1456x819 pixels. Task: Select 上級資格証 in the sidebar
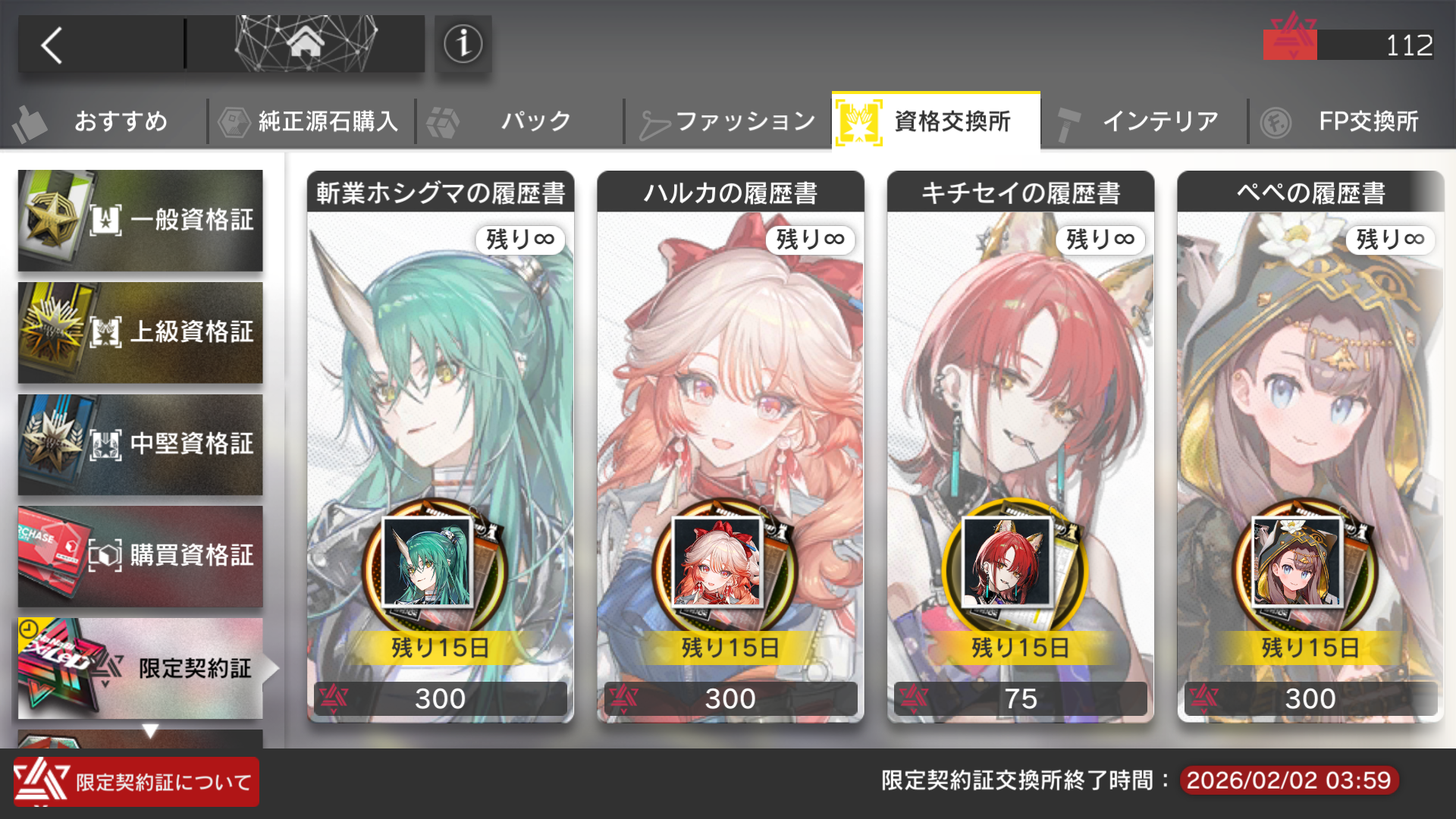click(140, 332)
